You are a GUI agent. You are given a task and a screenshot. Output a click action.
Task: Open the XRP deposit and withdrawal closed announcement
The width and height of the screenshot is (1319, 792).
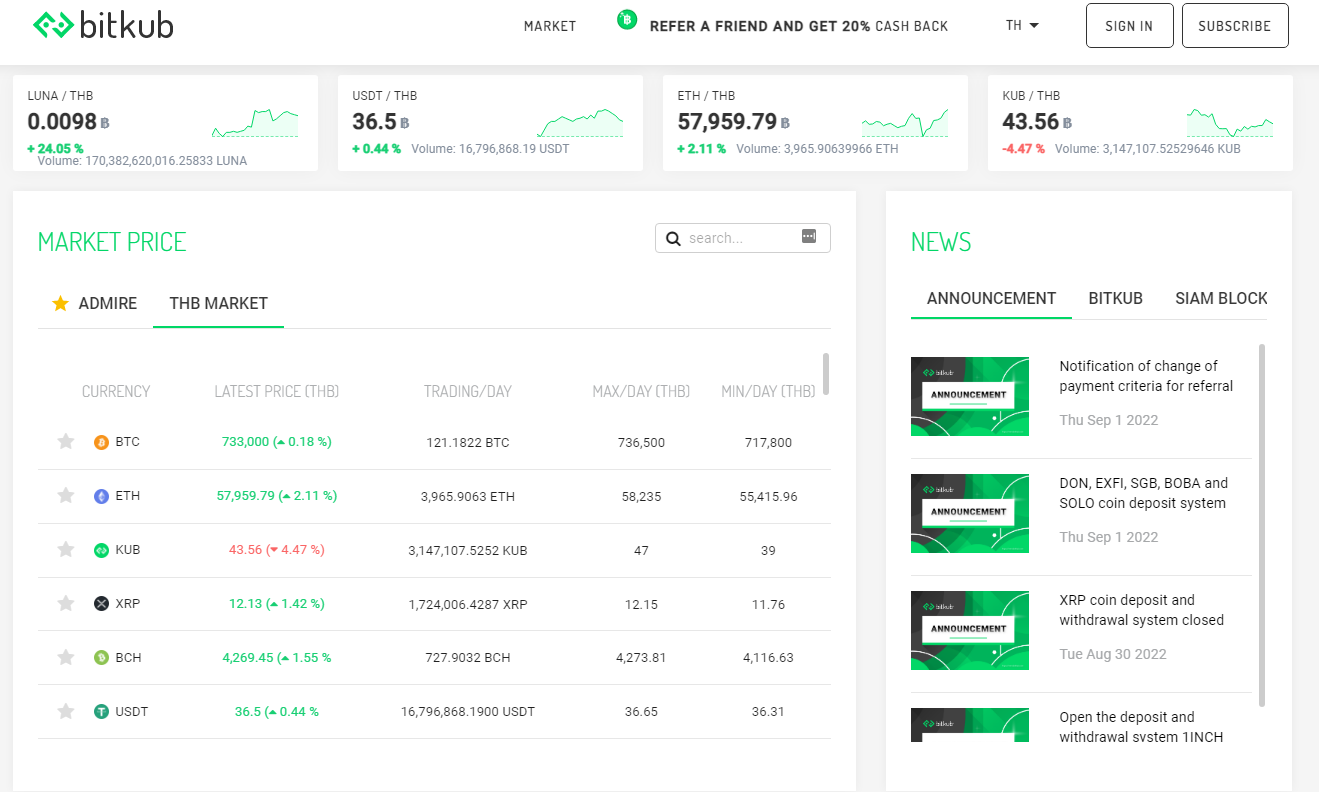[x=1141, y=610]
